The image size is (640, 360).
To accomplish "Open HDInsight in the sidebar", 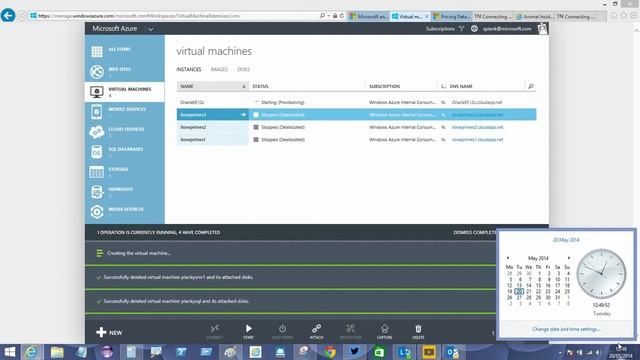I will tap(124, 191).
